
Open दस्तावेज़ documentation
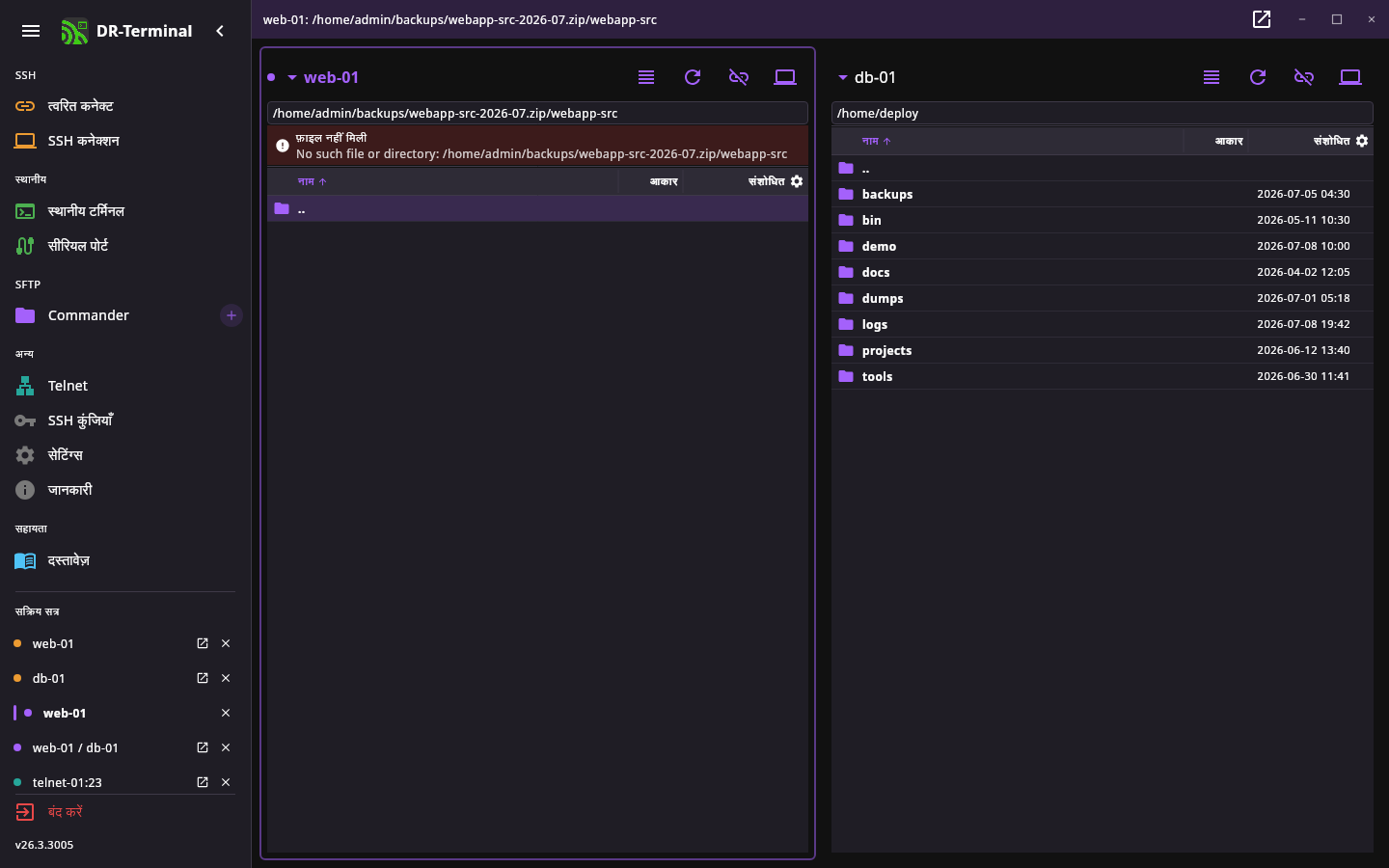point(125,560)
